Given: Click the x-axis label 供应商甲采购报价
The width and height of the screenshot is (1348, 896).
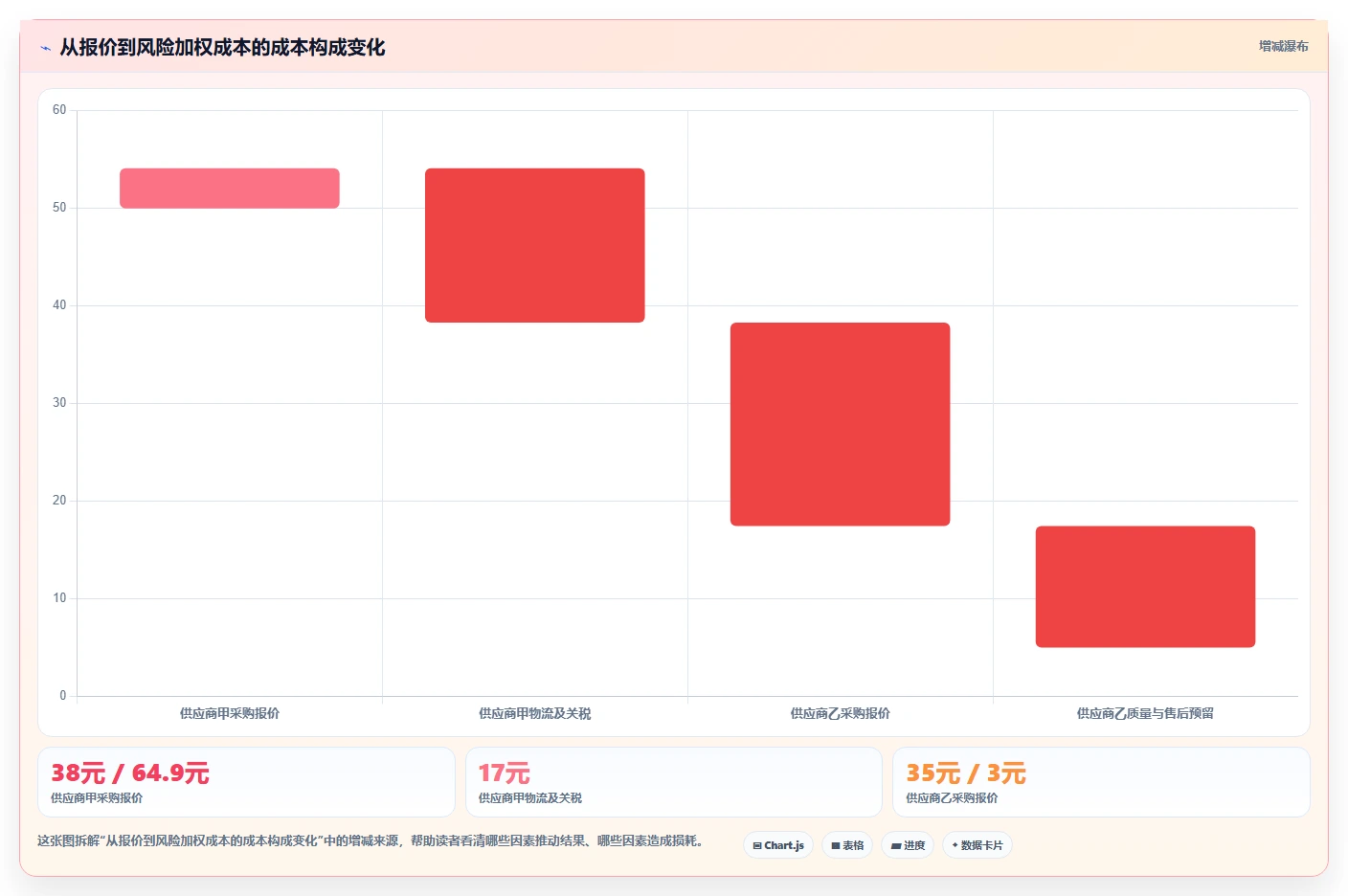Looking at the screenshot, I should (x=230, y=713).
